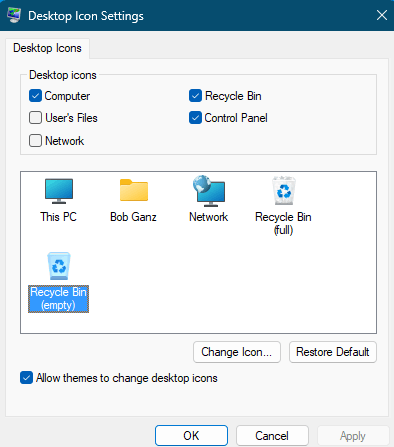Click the 'Recycle Bin (full)' label text

click(283, 223)
